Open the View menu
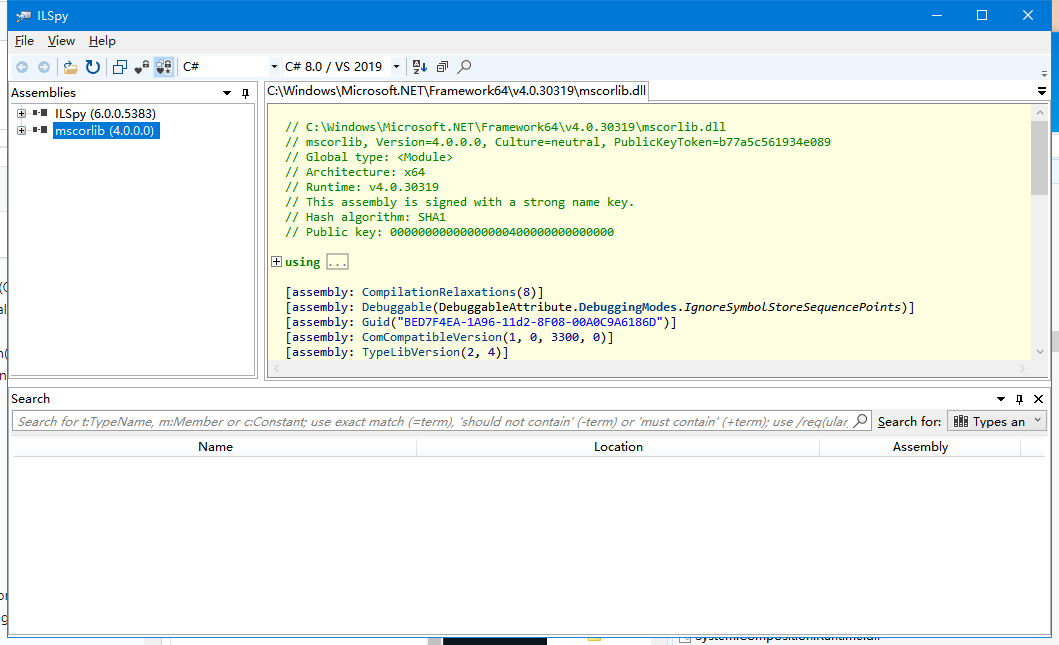This screenshot has width=1059, height=645. click(61, 41)
